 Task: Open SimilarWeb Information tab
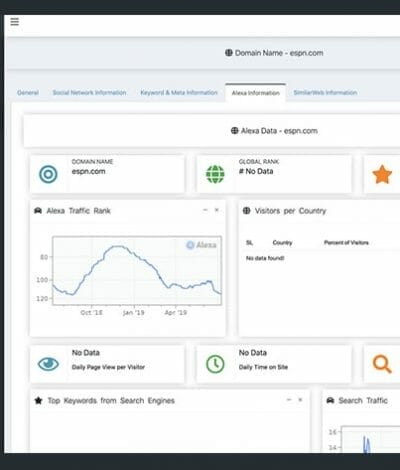click(325, 93)
